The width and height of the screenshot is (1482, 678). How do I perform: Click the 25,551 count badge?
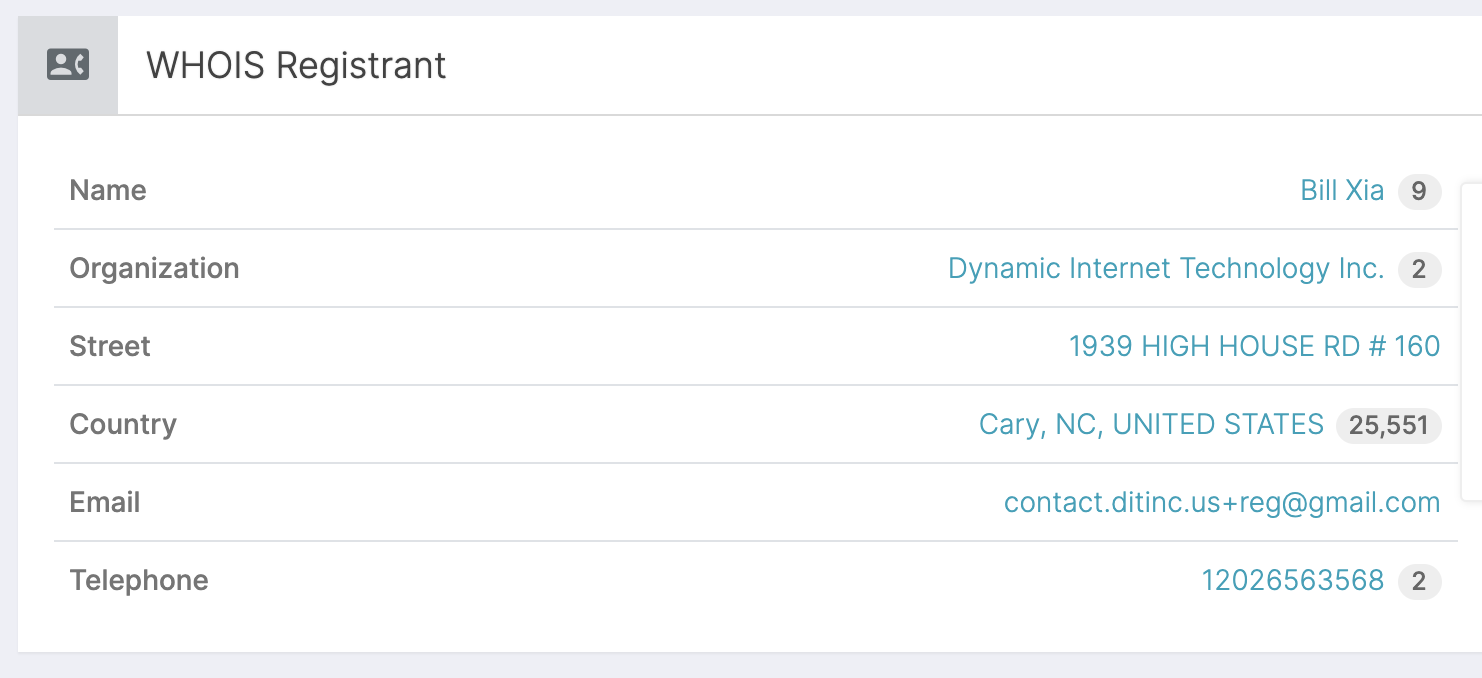tap(1388, 425)
